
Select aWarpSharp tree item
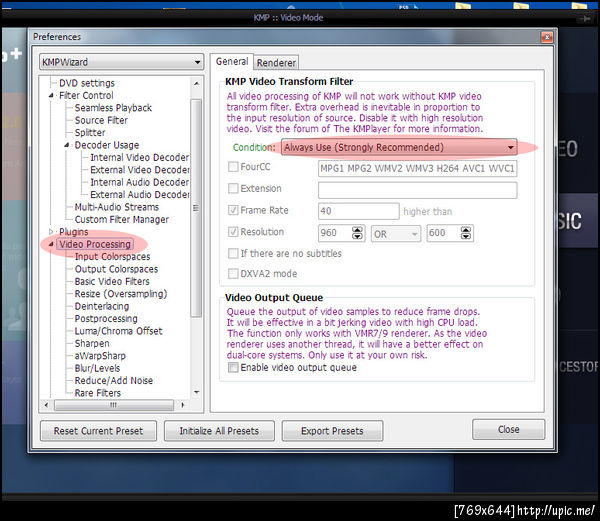click(x=100, y=356)
